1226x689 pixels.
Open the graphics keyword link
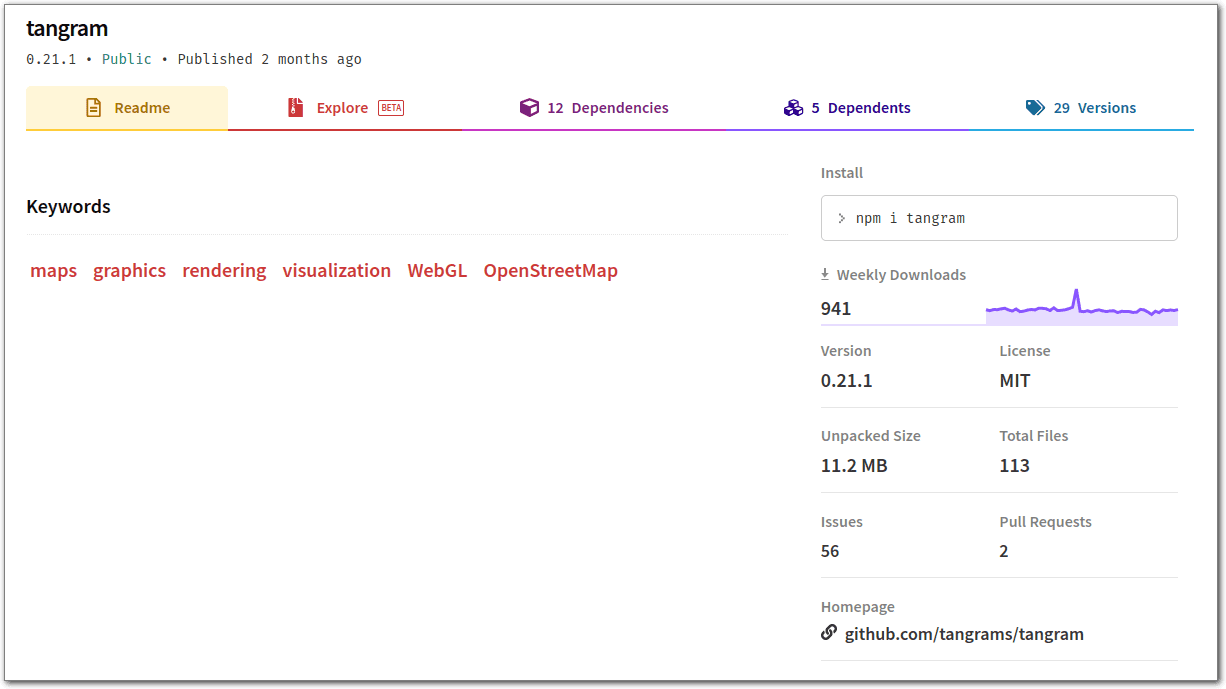[x=130, y=271]
